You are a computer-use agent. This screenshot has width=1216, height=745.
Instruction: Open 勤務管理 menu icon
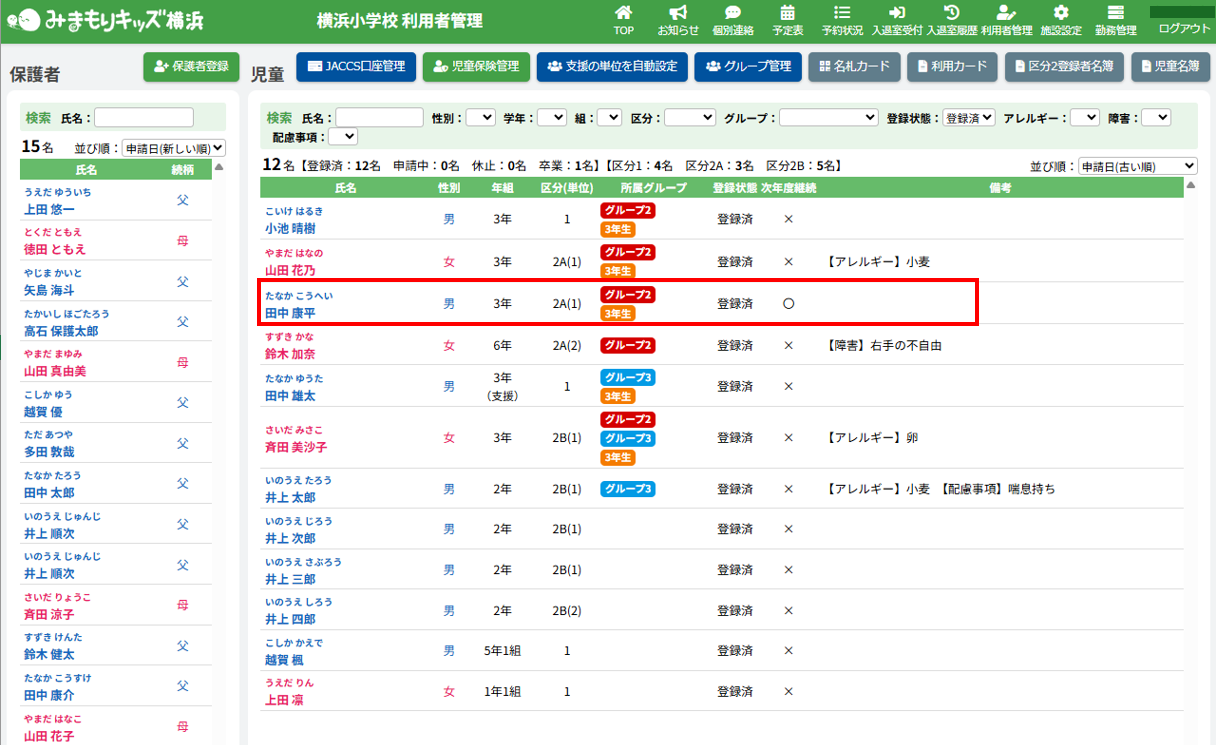click(1116, 14)
